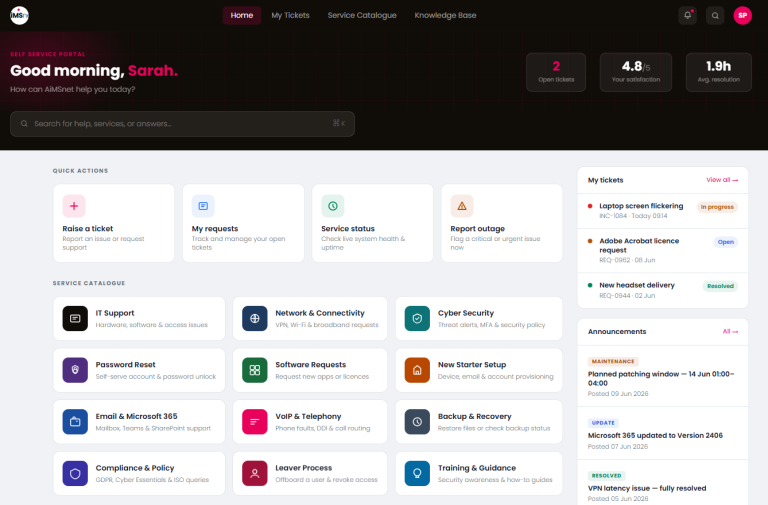Image resolution: width=768 pixels, height=505 pixels.
Task: Click View all in My tickets
Action: [x=722, y=180]
